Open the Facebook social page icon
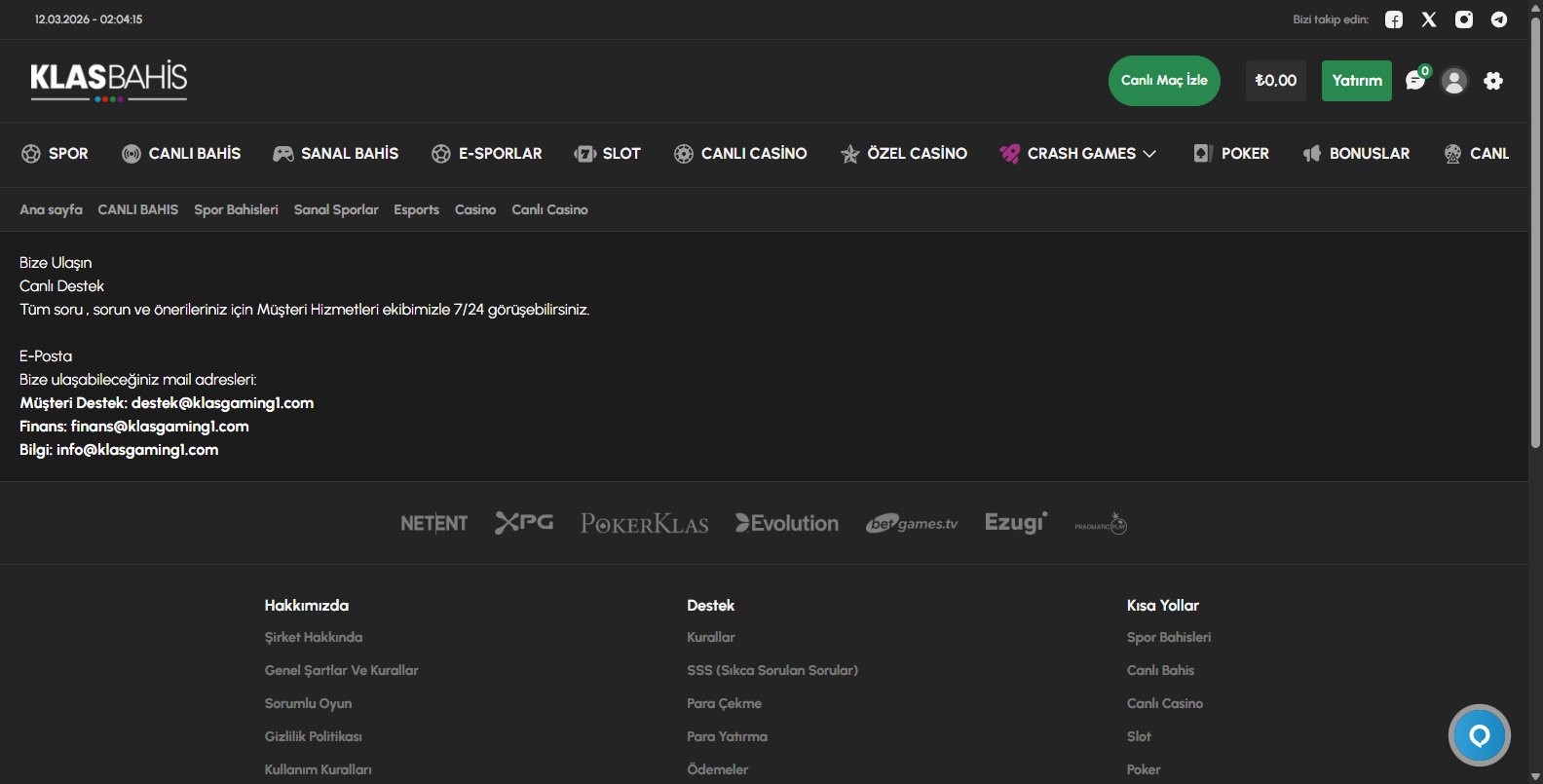 1394,19
